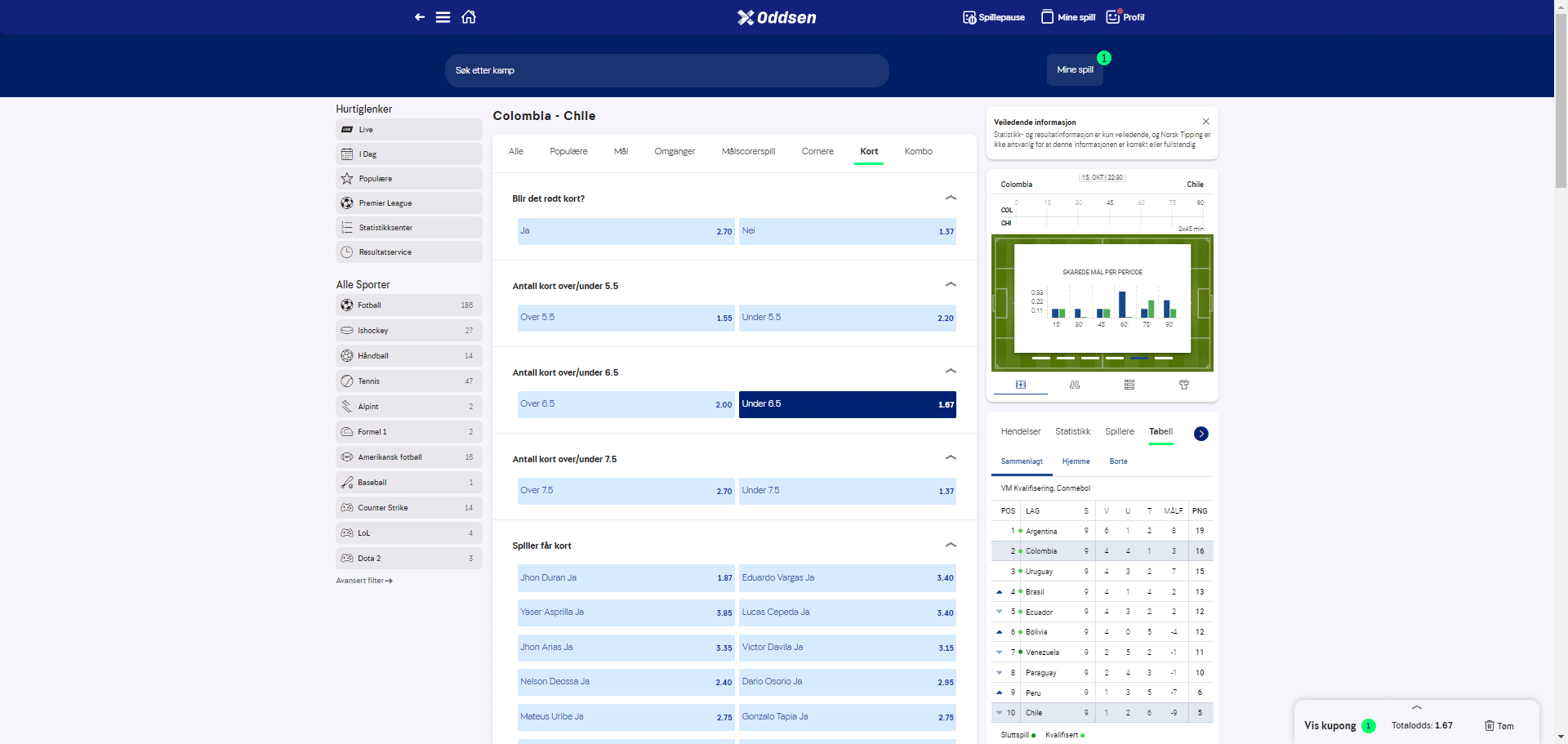
Task: Collapse the 'Blir det rødt kort?' section
Action: tap(951, 198)
